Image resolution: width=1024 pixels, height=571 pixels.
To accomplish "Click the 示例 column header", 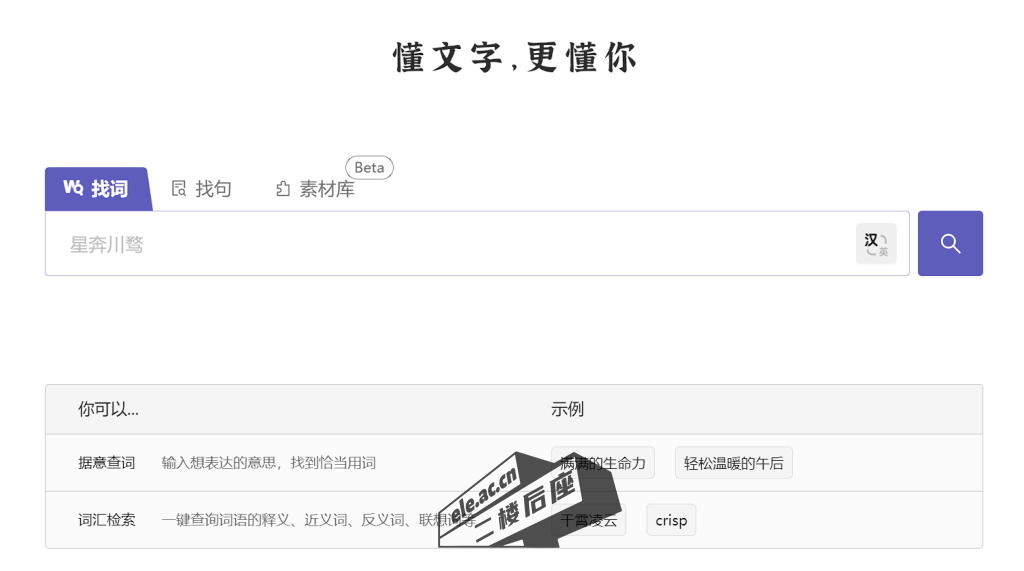I will [567, 409].
